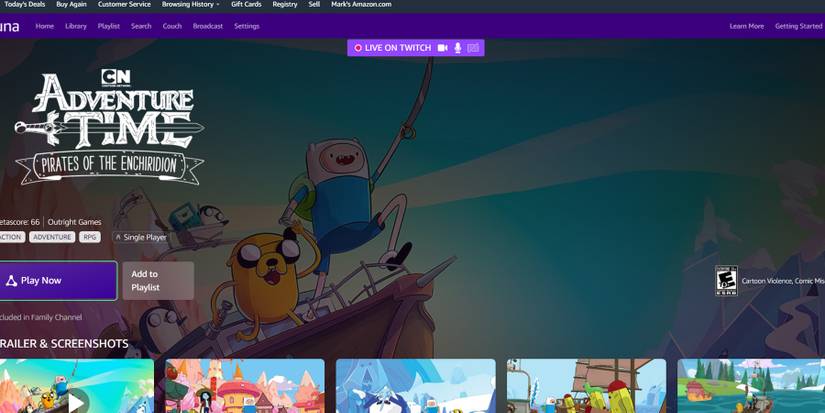825x413 pixels.
Task: Click Included in Family Channel text
Action: tap(41, 317)
